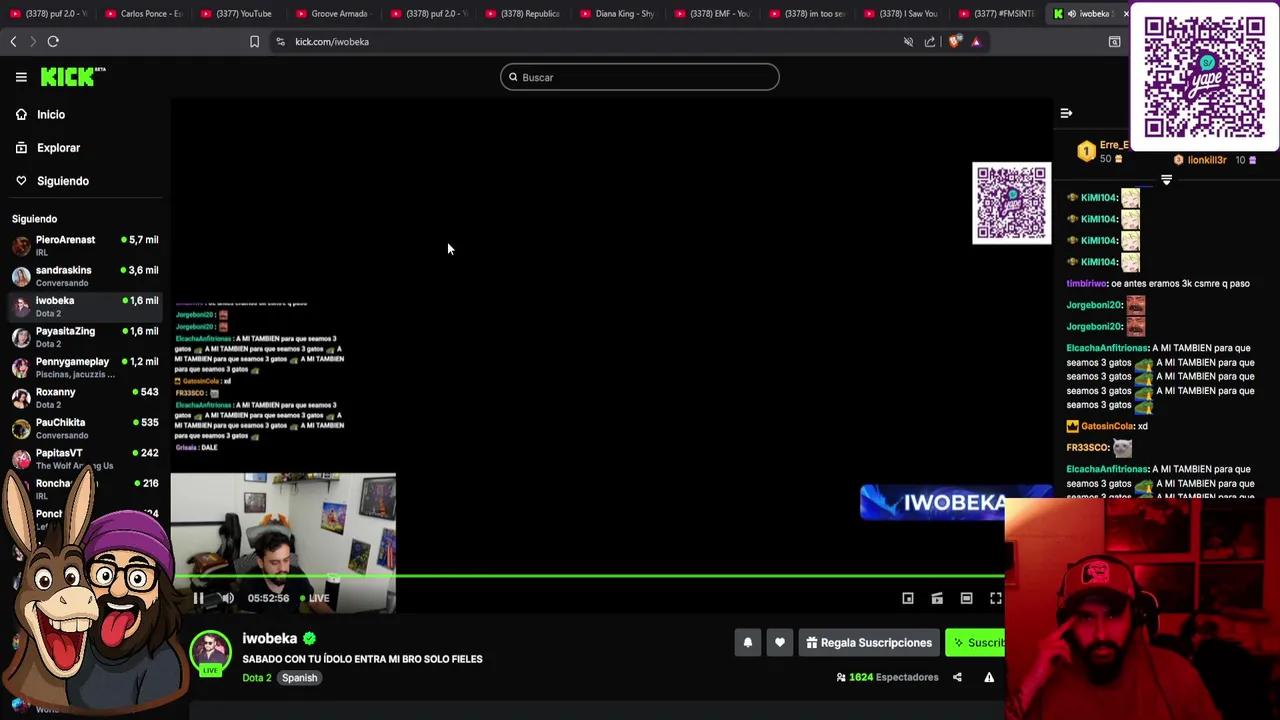The height and width of the screenshot is (720, 1280).
Task: Bookmark this page icon
Action: (254, 42)
